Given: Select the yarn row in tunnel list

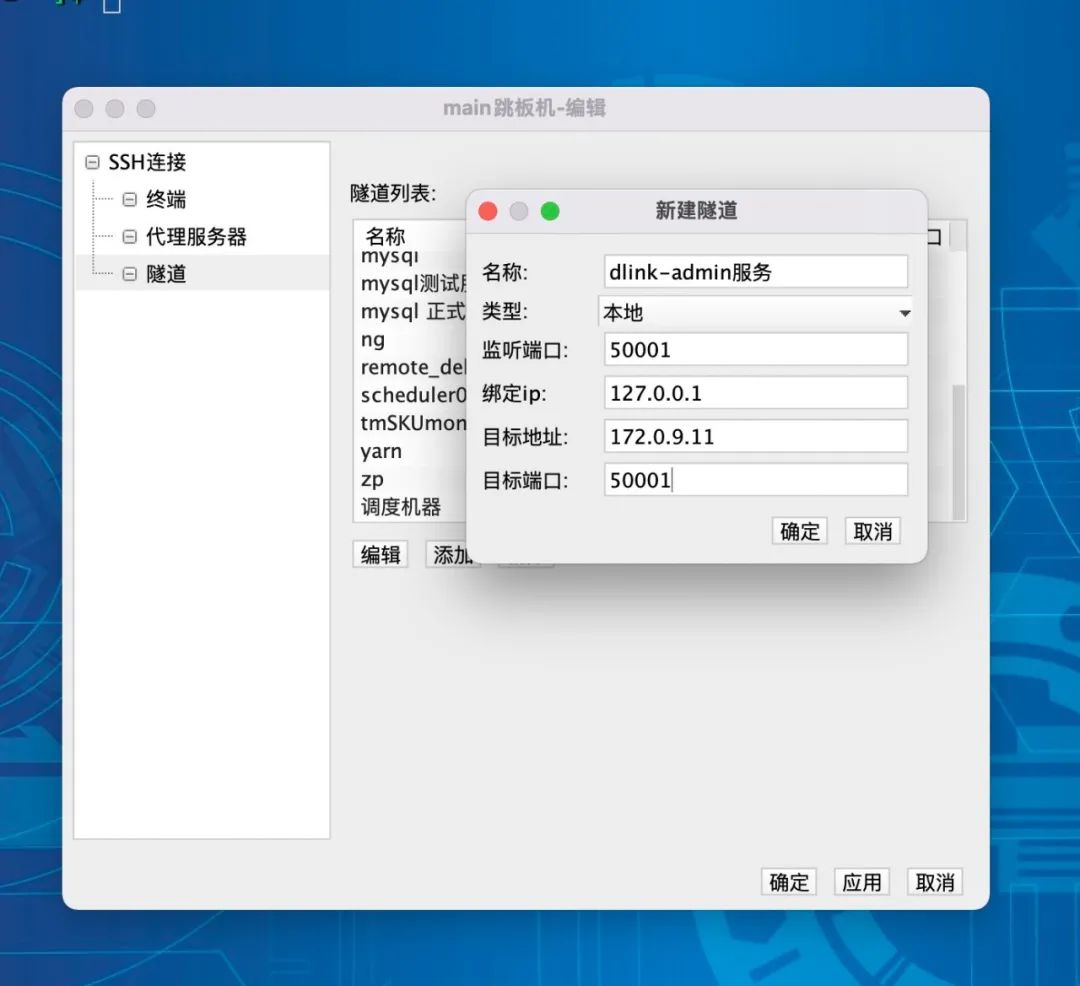Looking at the screenshot, I should click(x=411, y=451).
